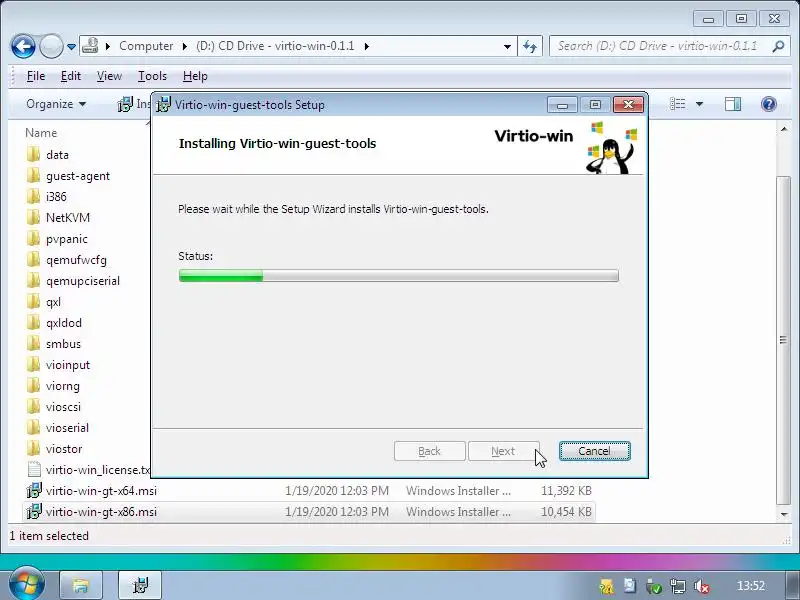Click the disabled Back button
The width and height of the screenshot is (800, 600).
tap(430, 451)
